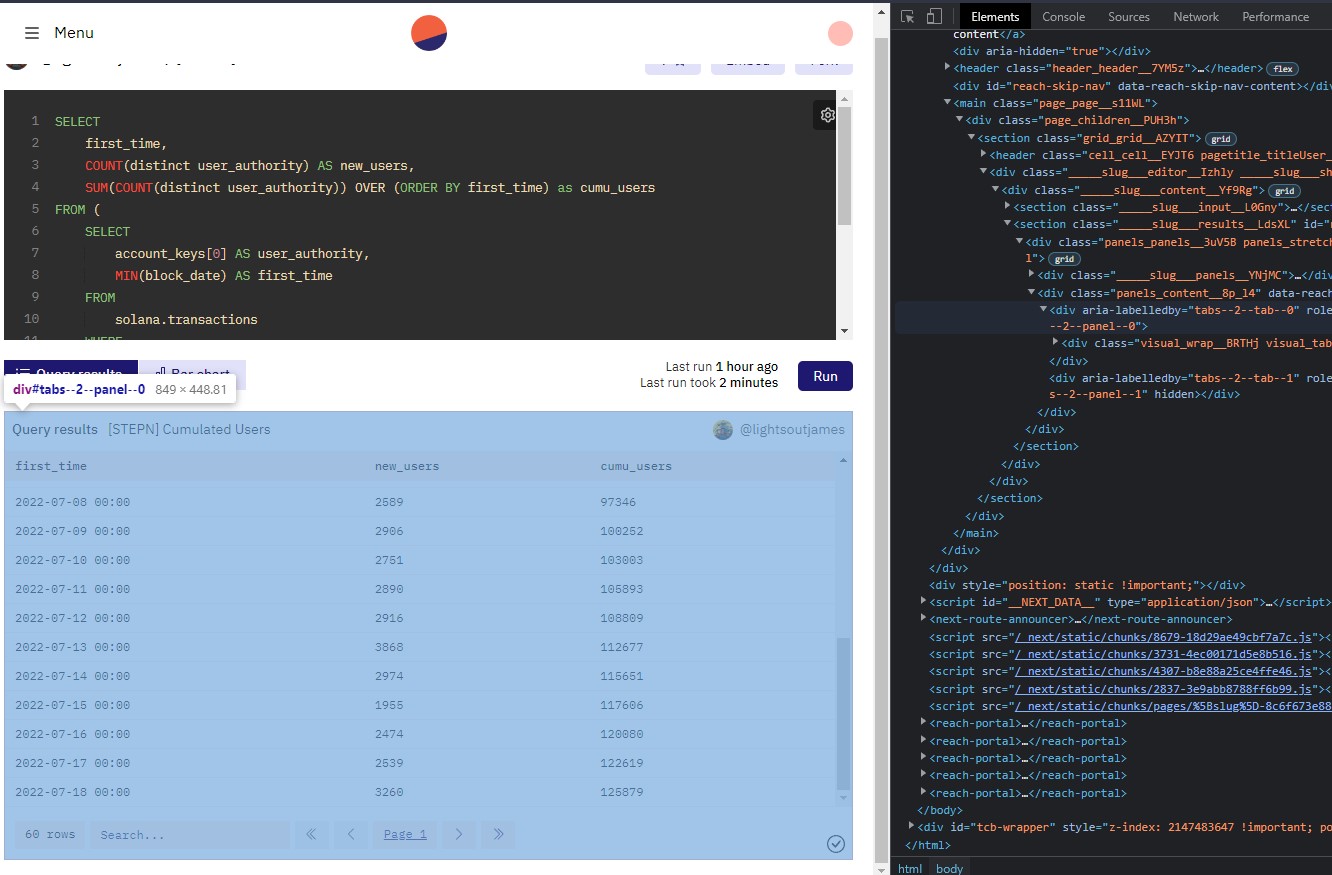
Task: Expand the header_header__7YM5z element node
Action: point(947,68)
